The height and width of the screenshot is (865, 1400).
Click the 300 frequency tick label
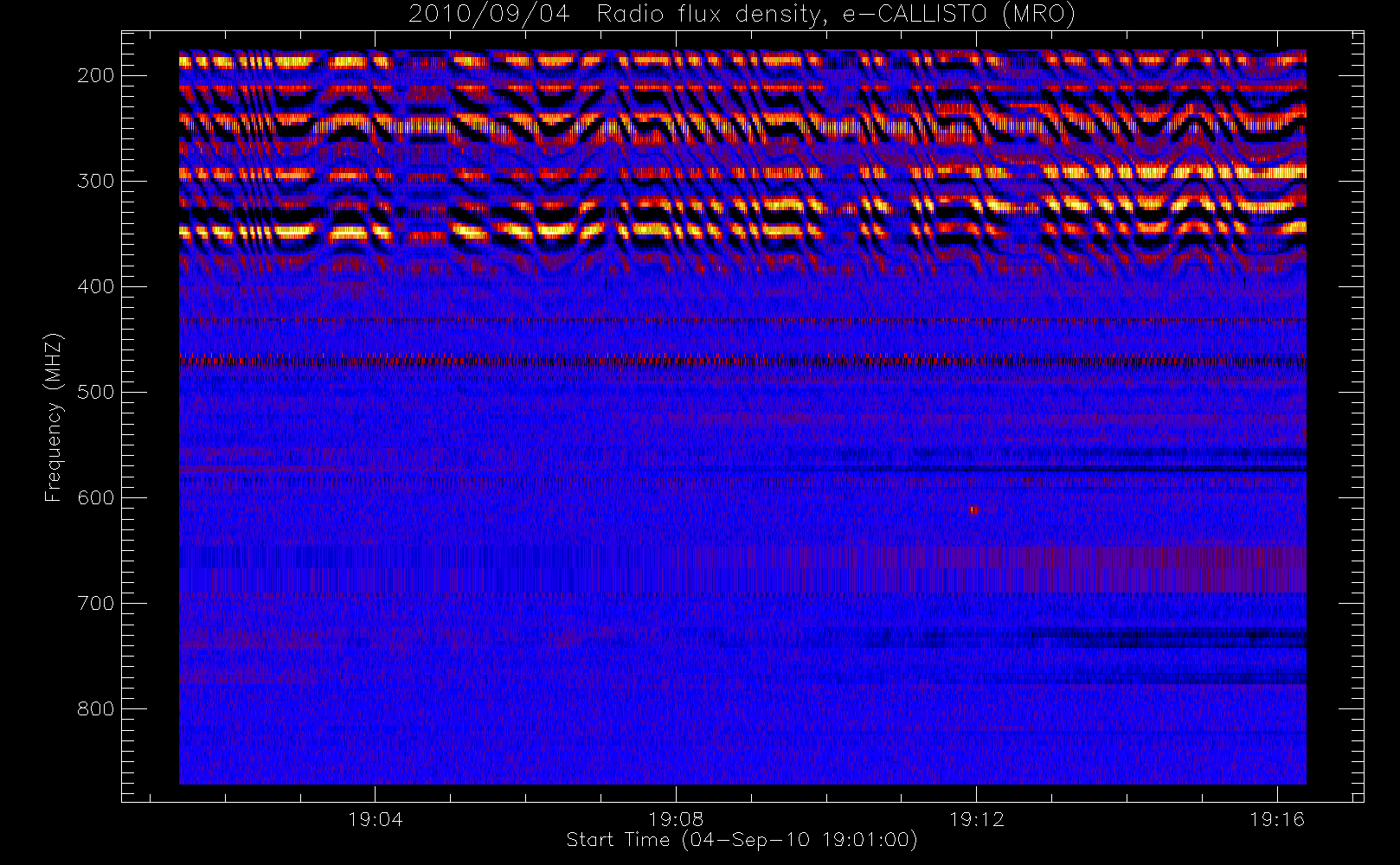click(x=95, y=181)
